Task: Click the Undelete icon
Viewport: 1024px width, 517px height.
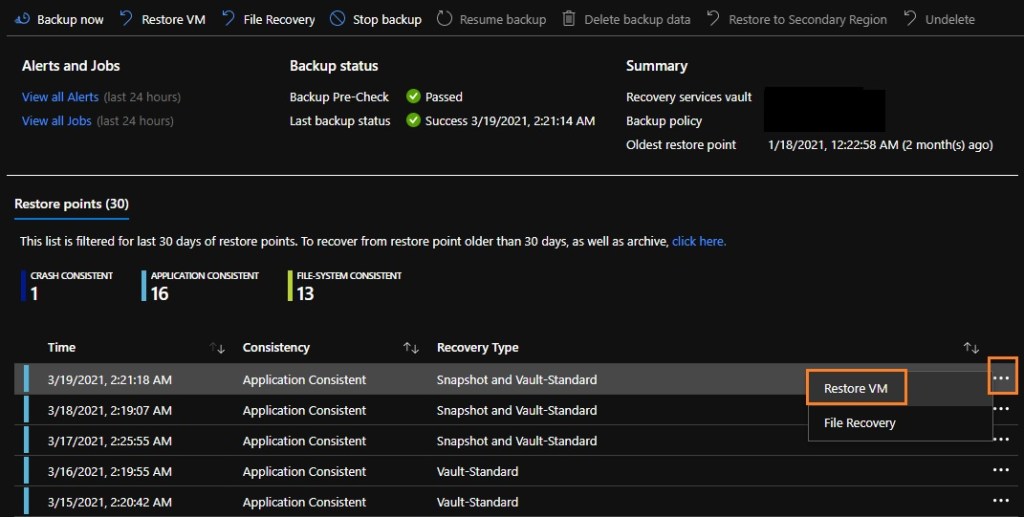Action: click(910, 18)
